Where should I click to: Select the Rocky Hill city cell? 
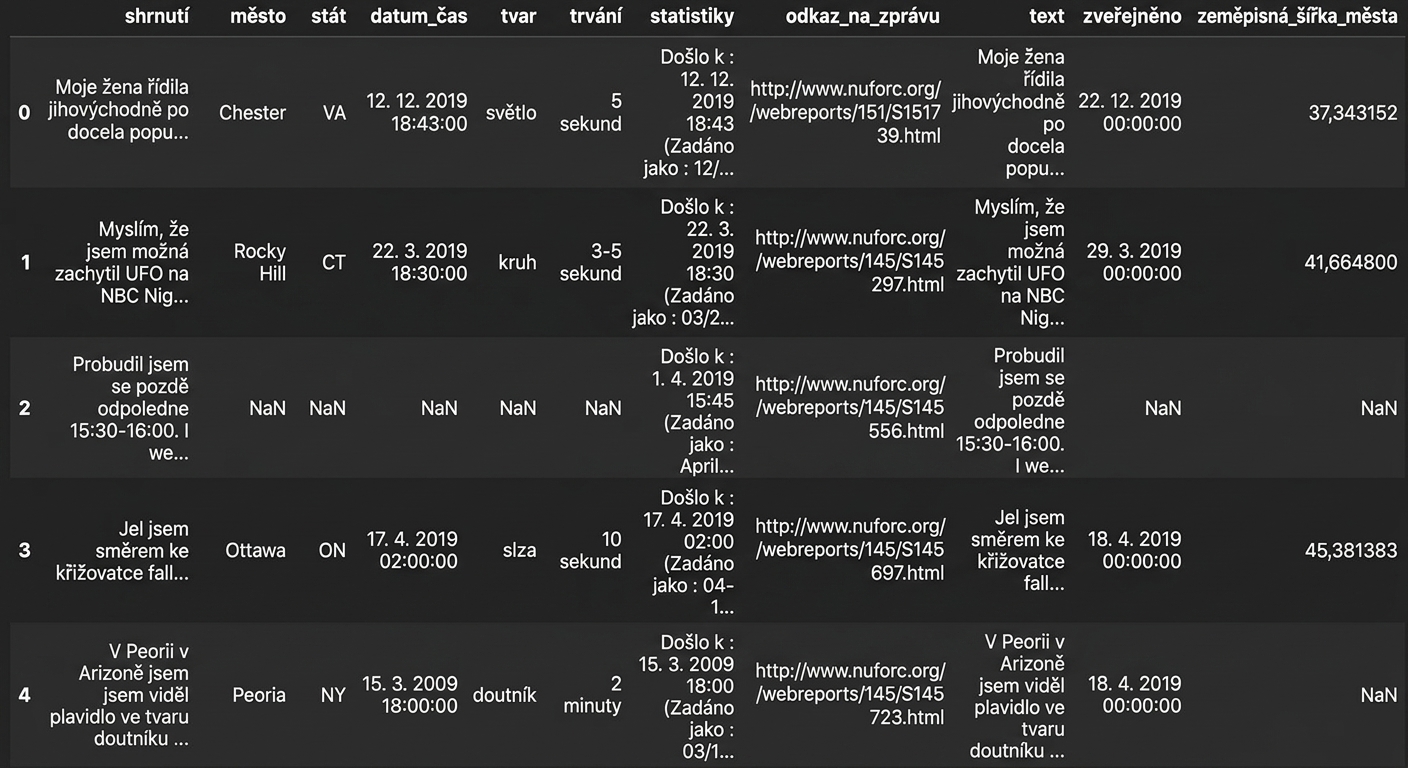[260, 262]
